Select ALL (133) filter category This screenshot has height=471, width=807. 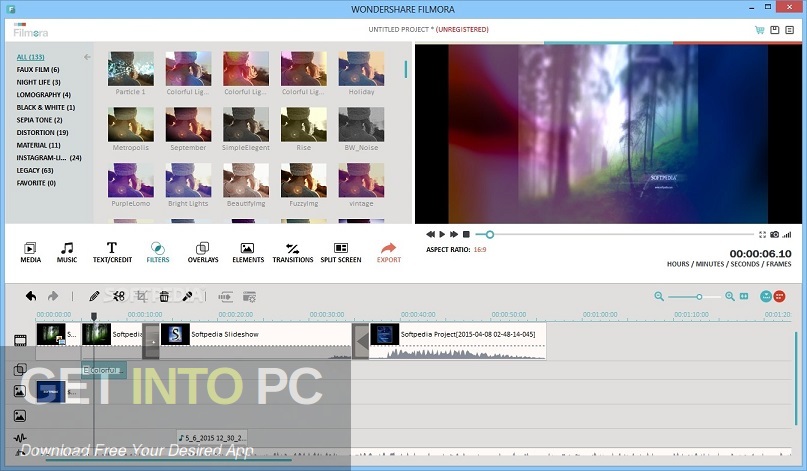(x=30, y=57)
